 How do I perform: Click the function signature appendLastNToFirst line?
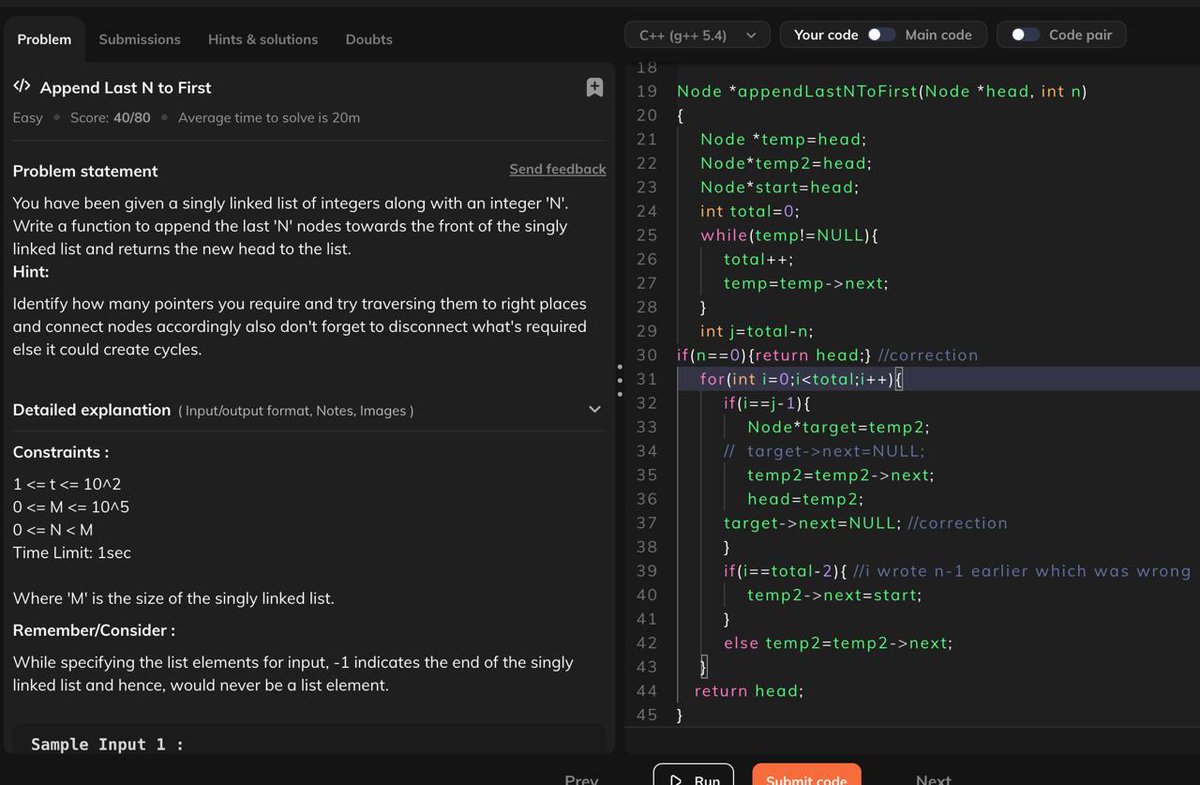coord(882,91)
